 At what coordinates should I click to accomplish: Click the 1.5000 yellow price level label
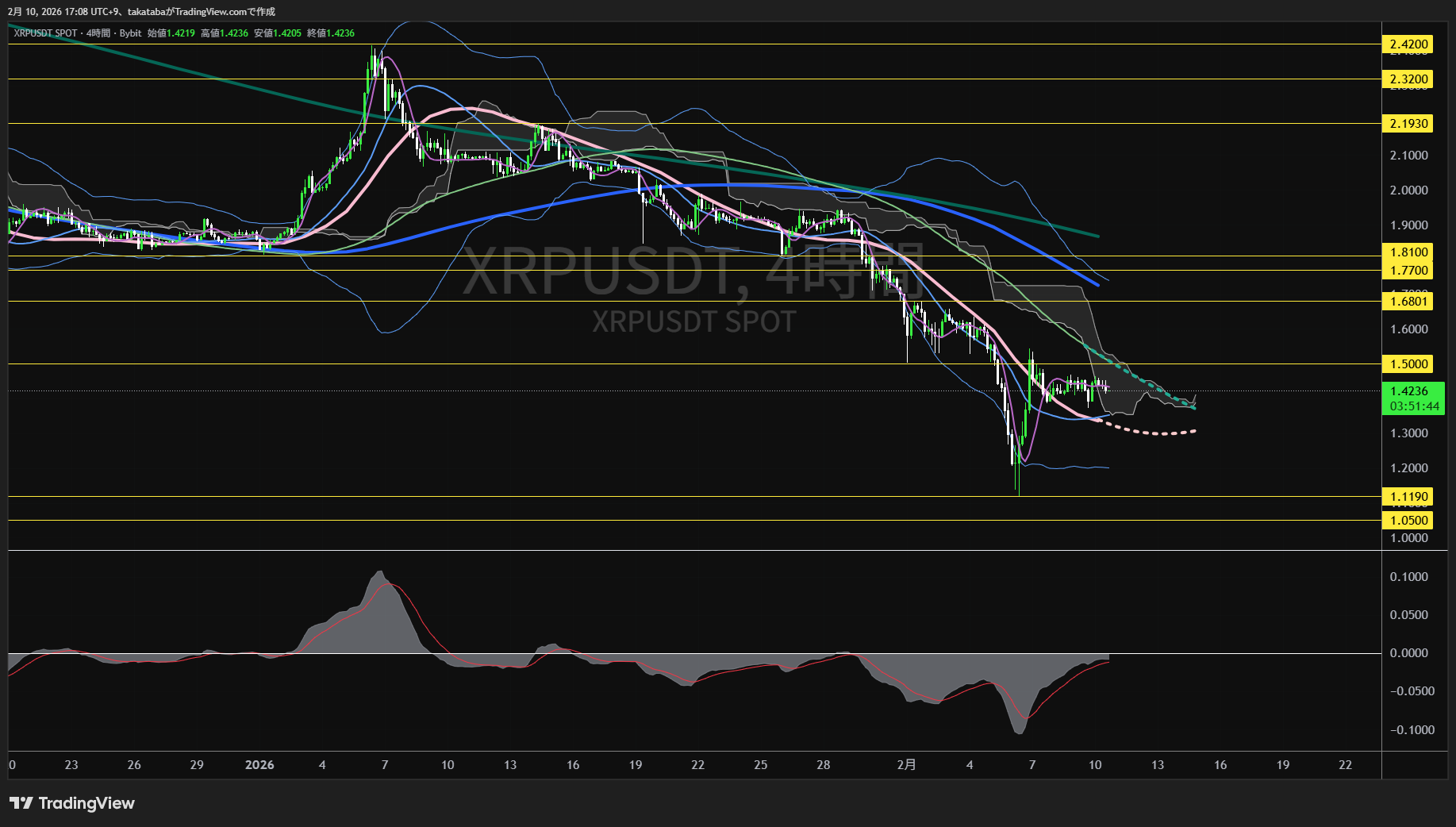coord(1408,364)
